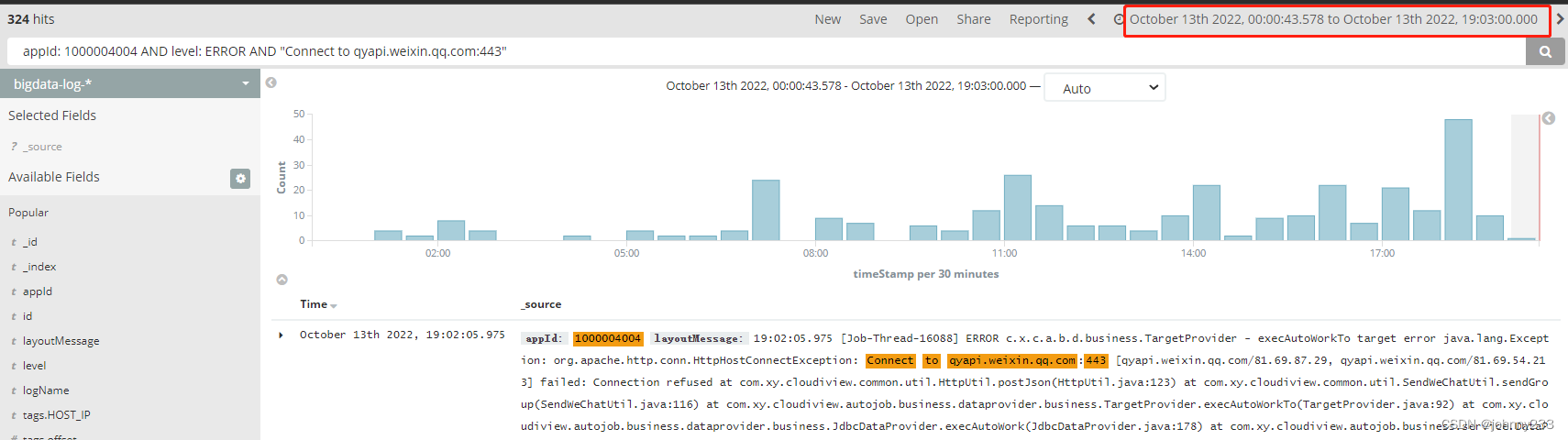Image resolution: width=1568 pixels, height=440 pixels.
Task: Open the bigdata-log-* index pattern dropdown
Action: pyautogui.click(x=130, y=83)
